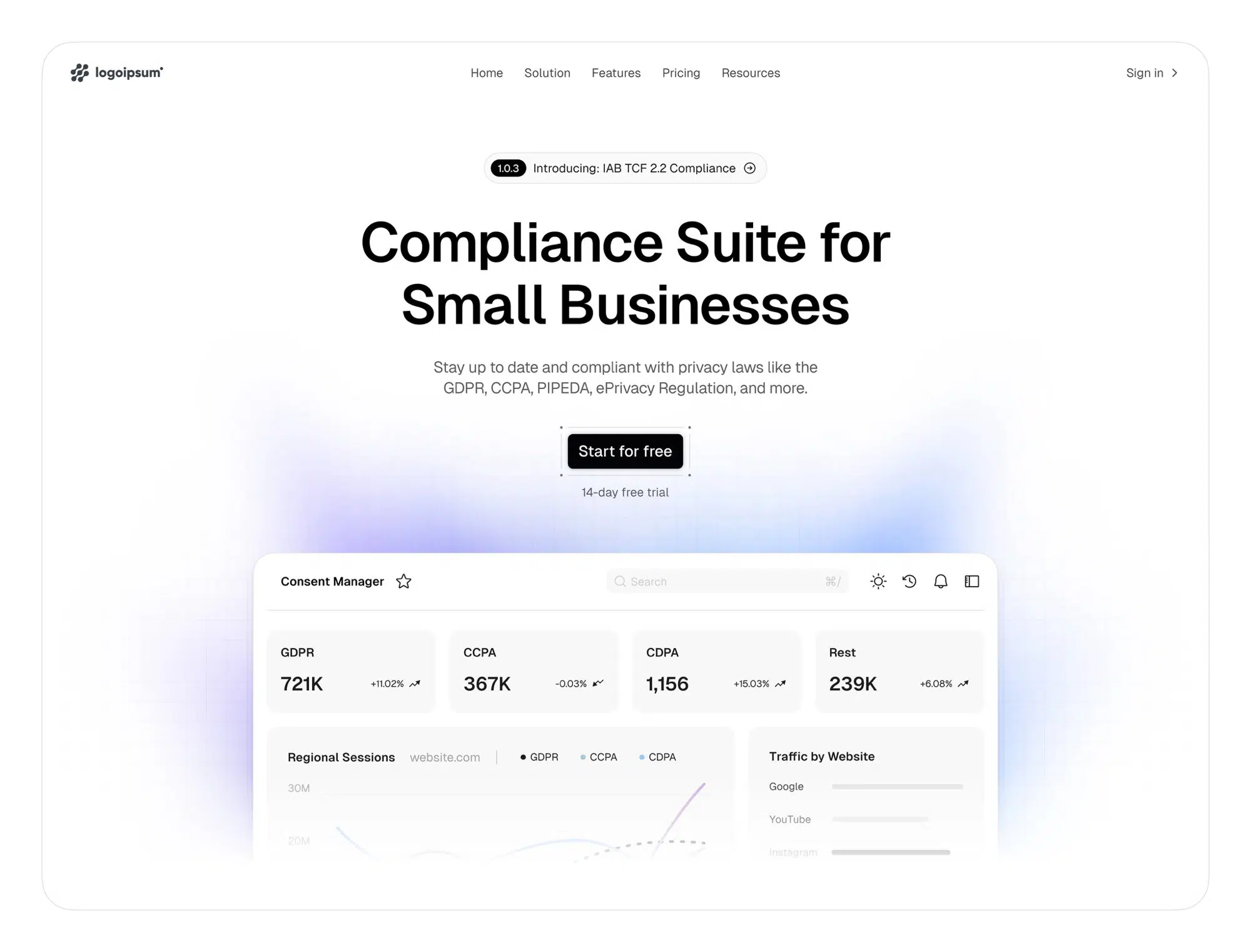The width and height of the screenshot is (1251, 952).
Task: Open the IAB TCF 2.2 Compliance announcement
Action: click(625, 168)
